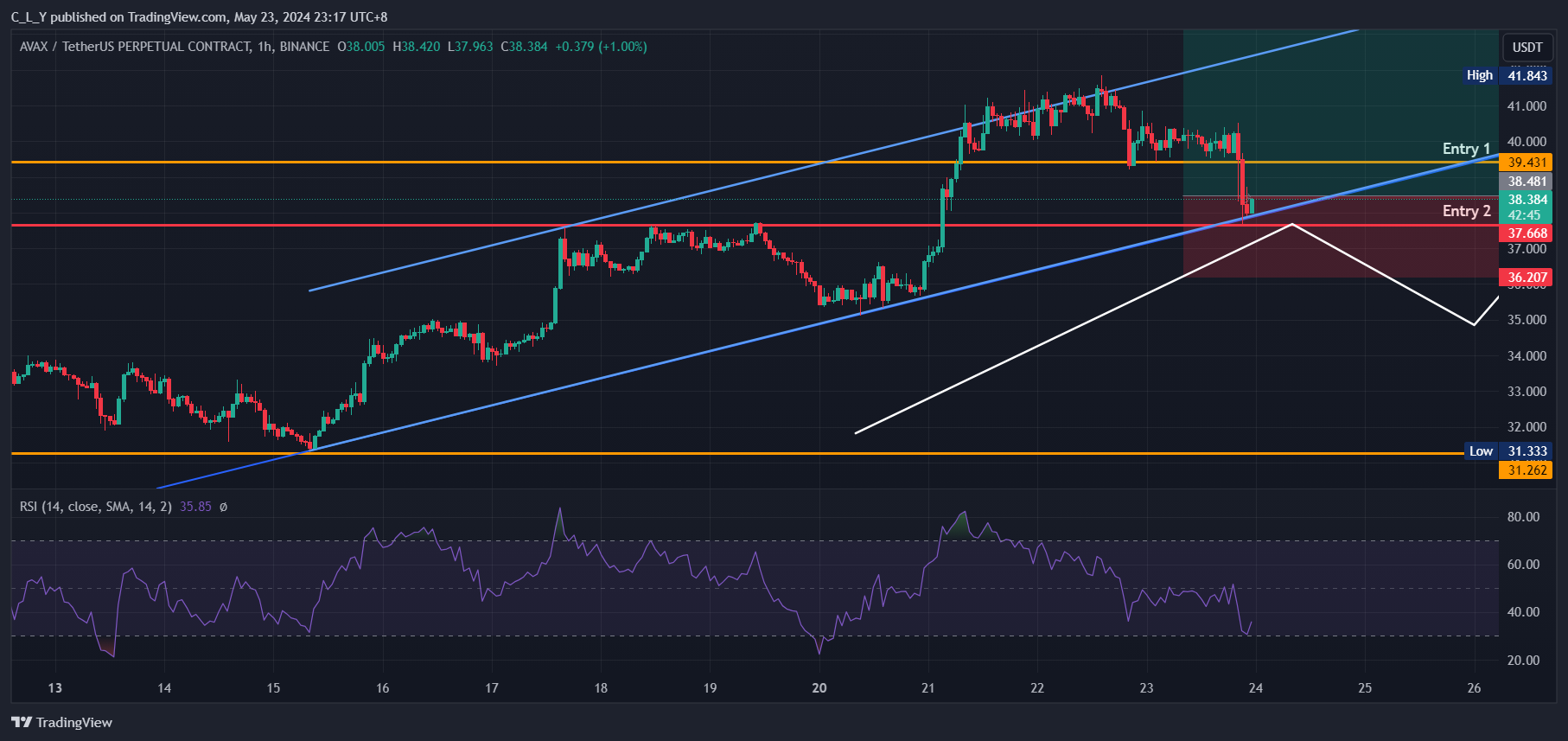The width and height of the screenshot is (1568, 741).
Task: Click the Low 31.333 price tag
Action: tap(1508, 451)
